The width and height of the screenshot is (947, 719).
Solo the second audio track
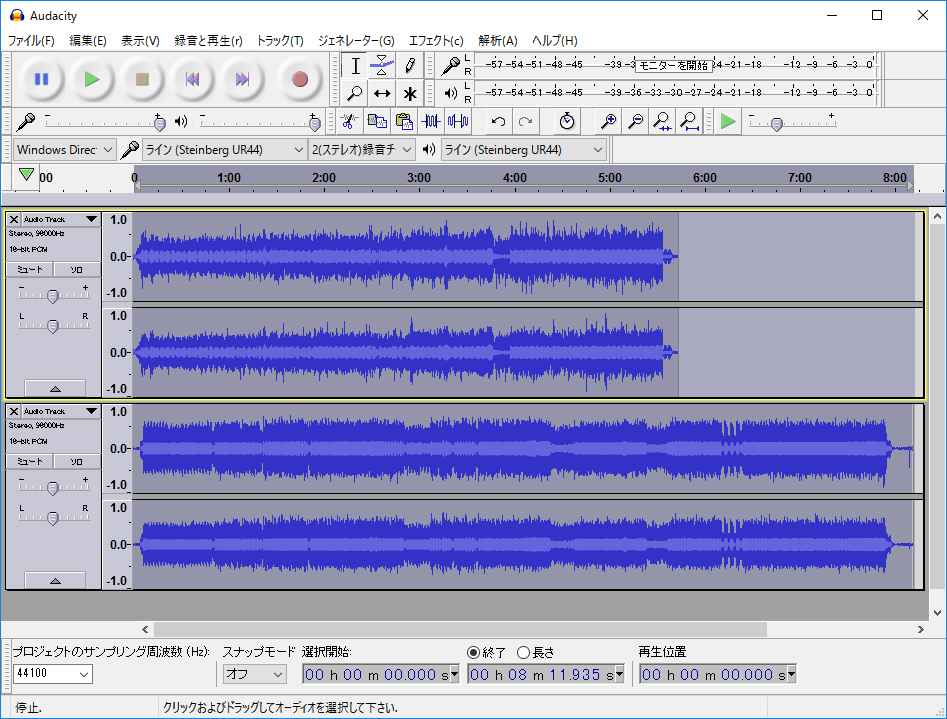pyautogui.click(x=77, y=462)
